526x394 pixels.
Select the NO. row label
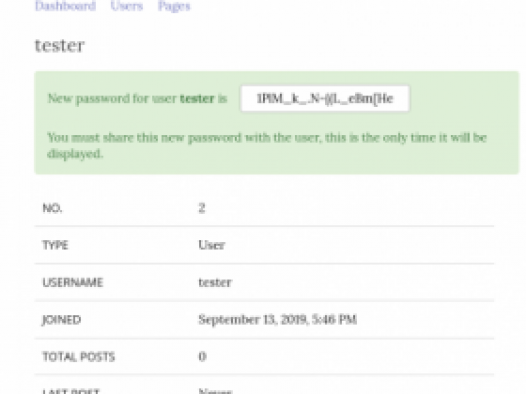coord(52,208)
